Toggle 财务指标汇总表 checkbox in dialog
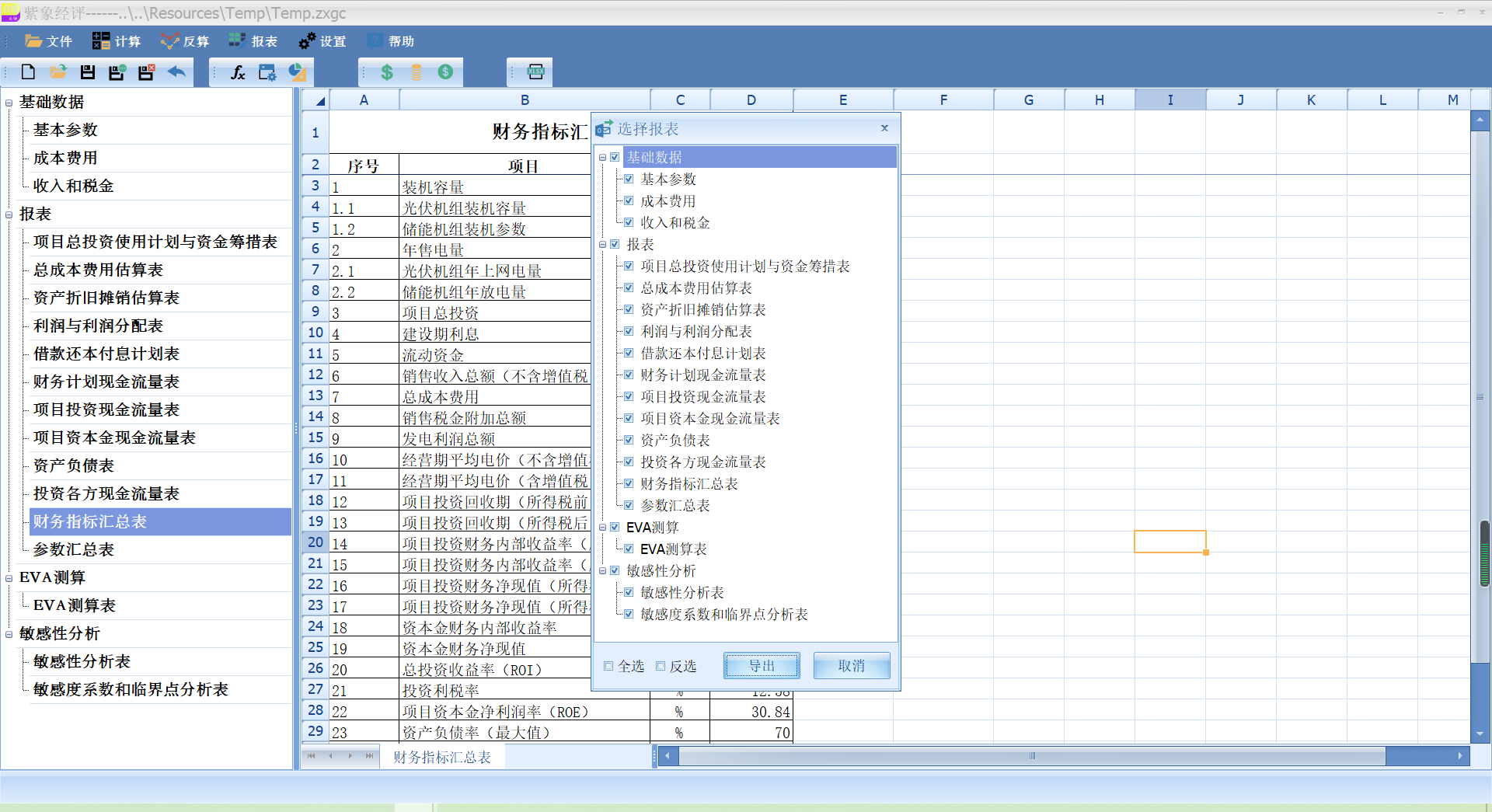The width and height of the screenshot is (1492, 812). point(629,483)
